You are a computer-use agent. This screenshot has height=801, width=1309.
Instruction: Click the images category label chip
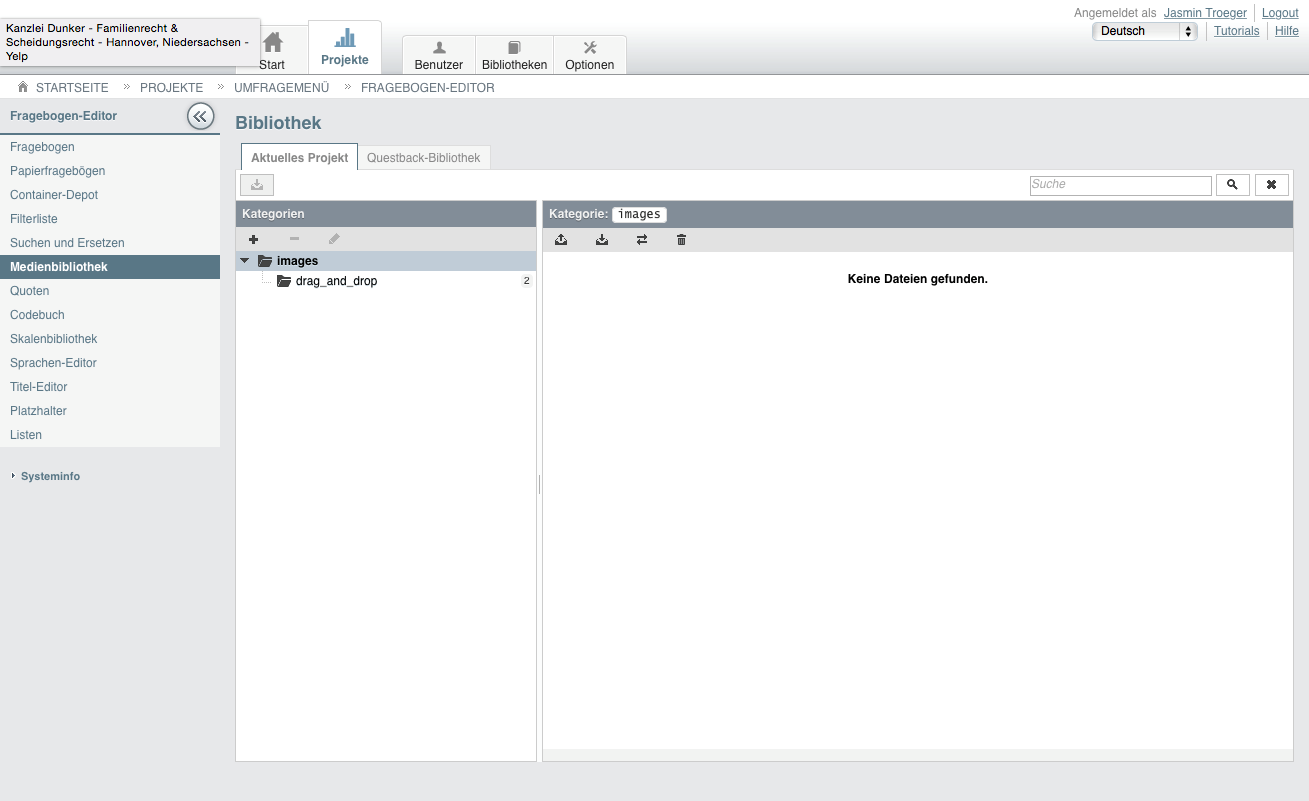tap(639, 214)
